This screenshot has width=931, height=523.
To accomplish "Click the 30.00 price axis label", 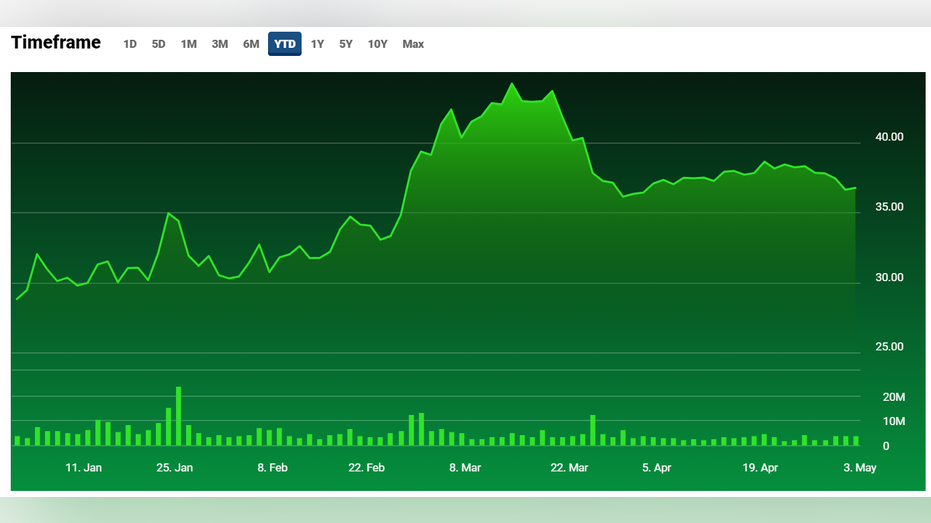I will coord(889,277).
